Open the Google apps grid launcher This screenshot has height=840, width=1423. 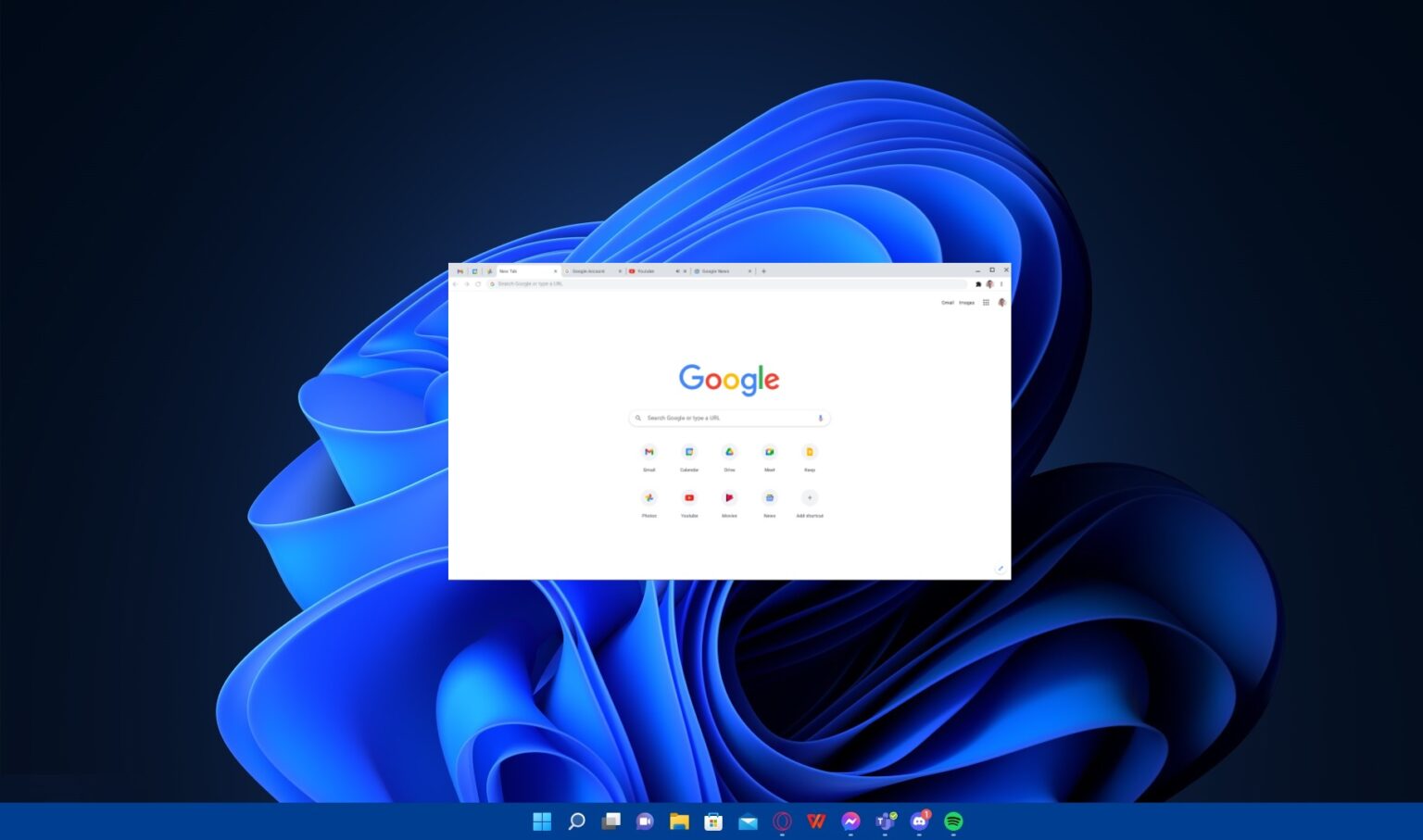point(986,303)
